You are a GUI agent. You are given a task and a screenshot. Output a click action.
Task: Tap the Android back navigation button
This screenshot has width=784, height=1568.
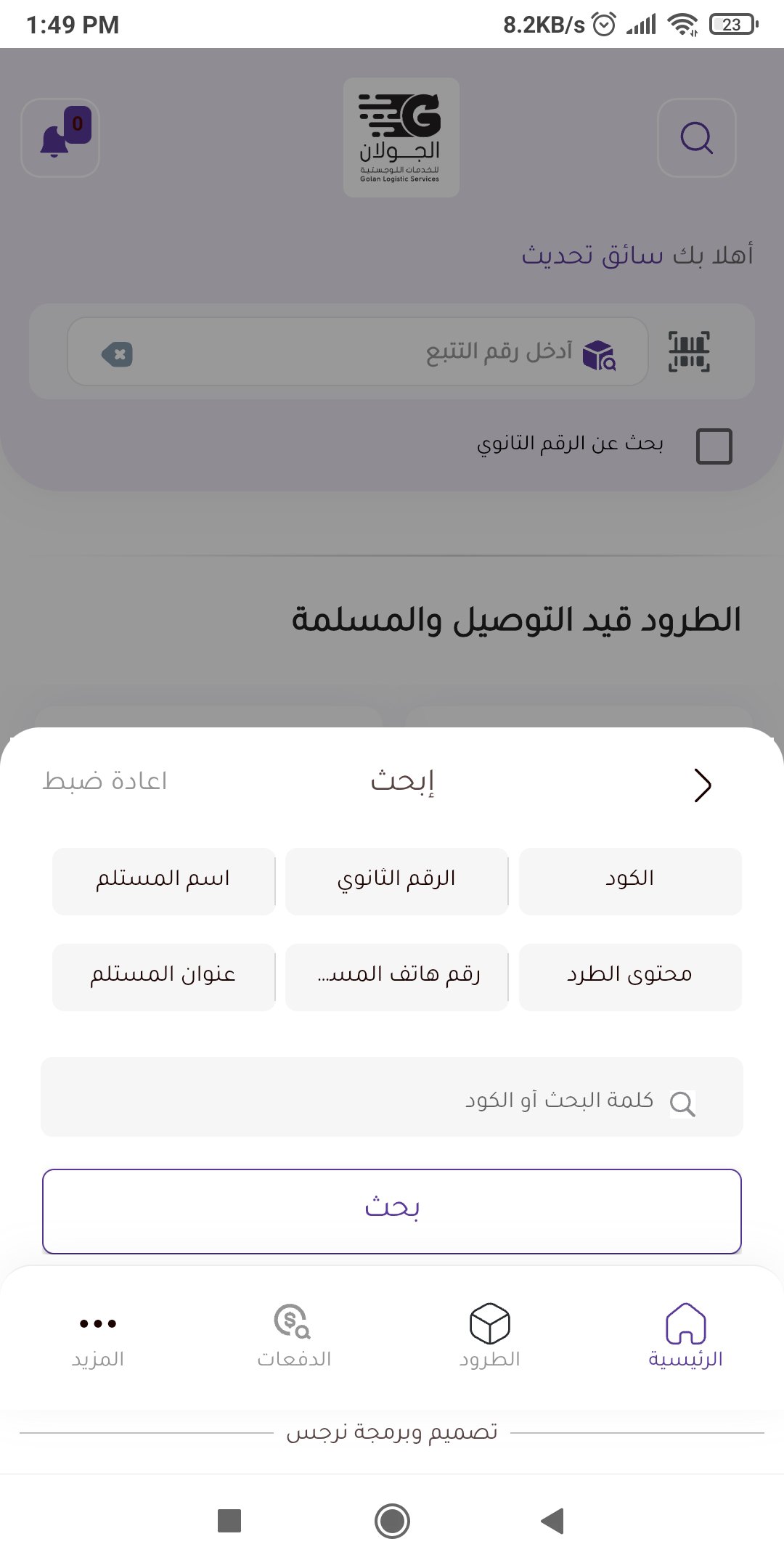tap(553, 1520)
